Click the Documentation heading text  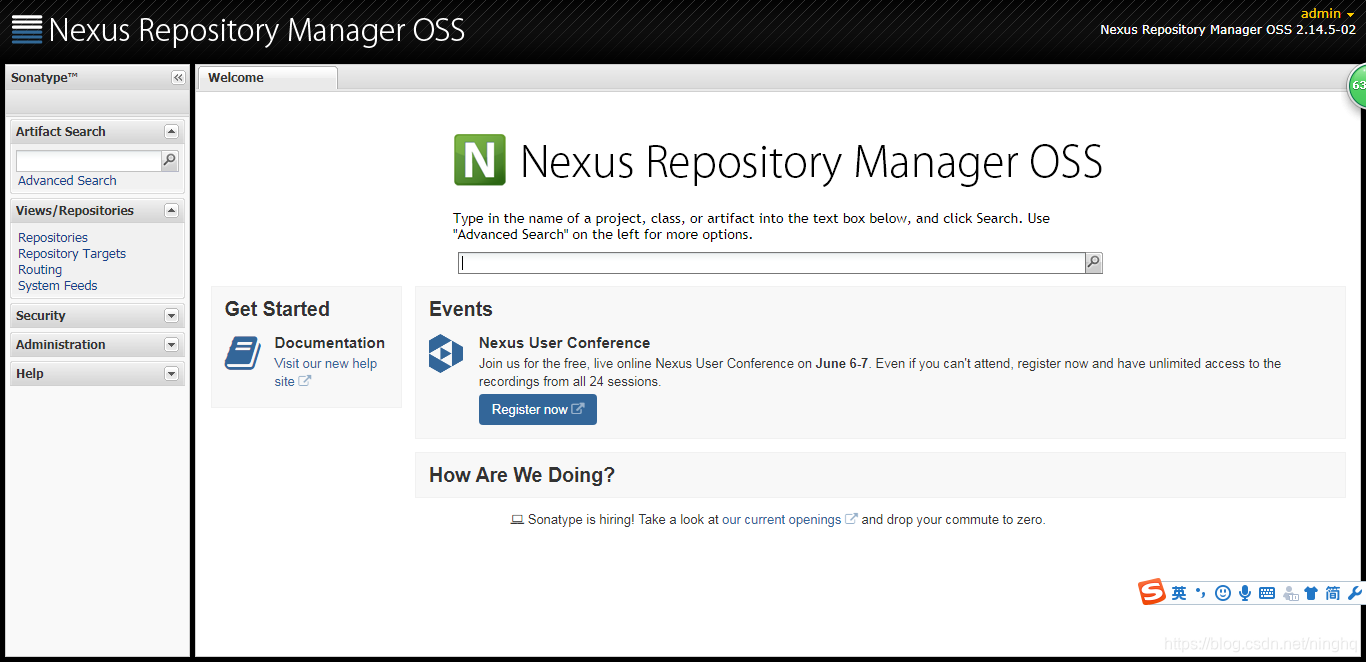(330, 343)
